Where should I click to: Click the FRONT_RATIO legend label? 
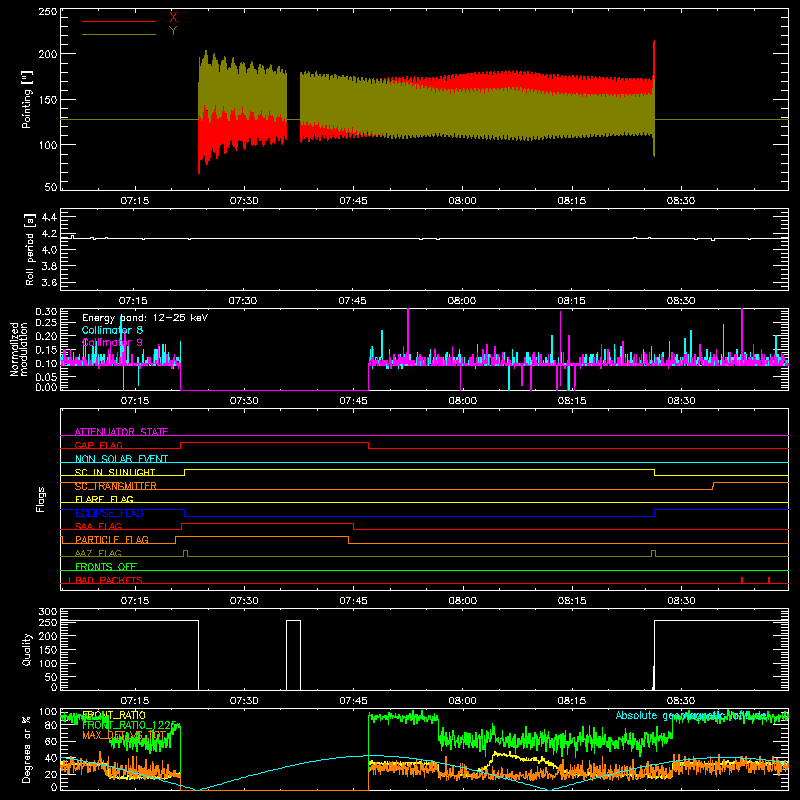[x=114, y=715]
